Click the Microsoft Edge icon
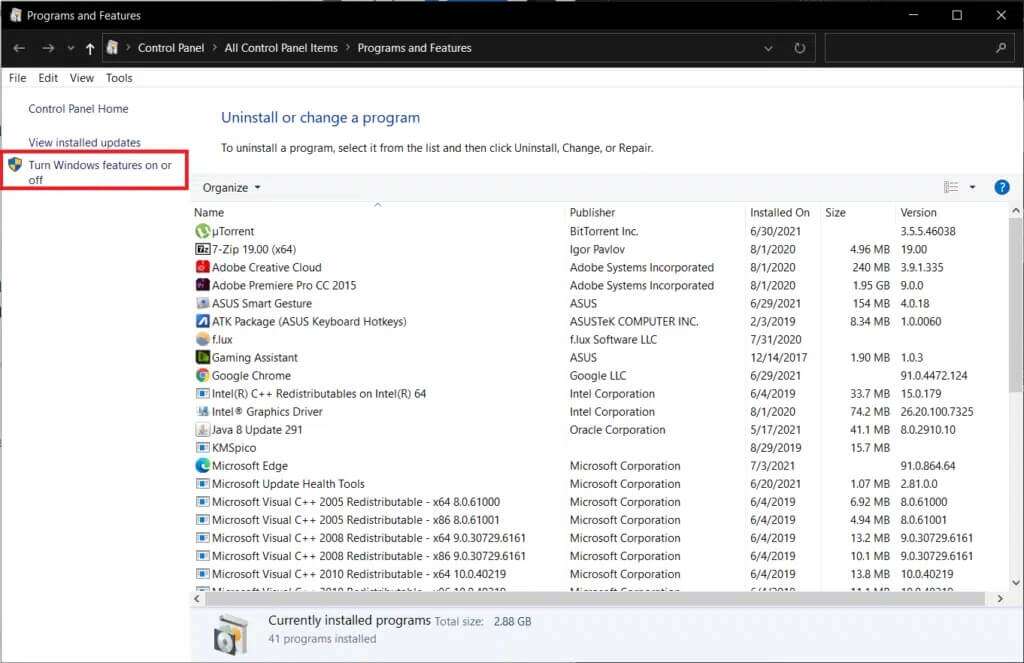Screen dimensions: 1024x663 tap(202, 466)
